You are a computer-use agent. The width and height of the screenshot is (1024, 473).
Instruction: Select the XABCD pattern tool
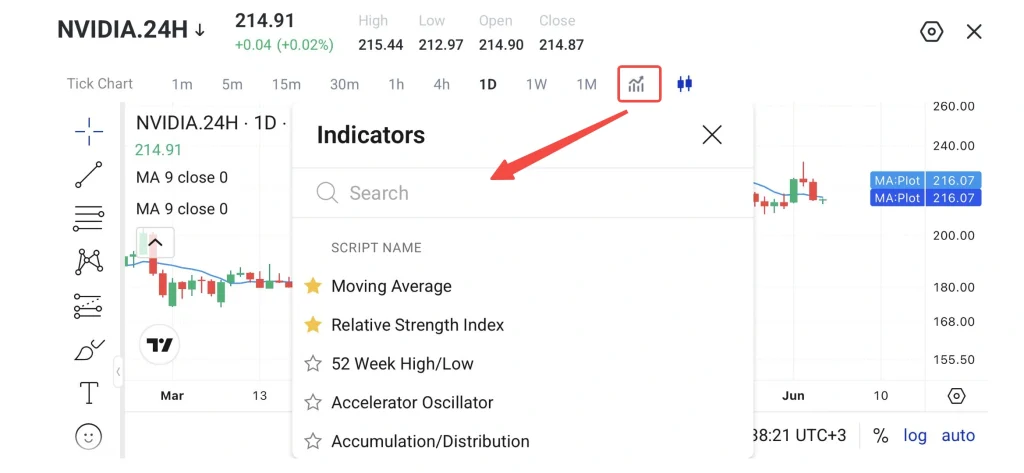coord(88,262)
